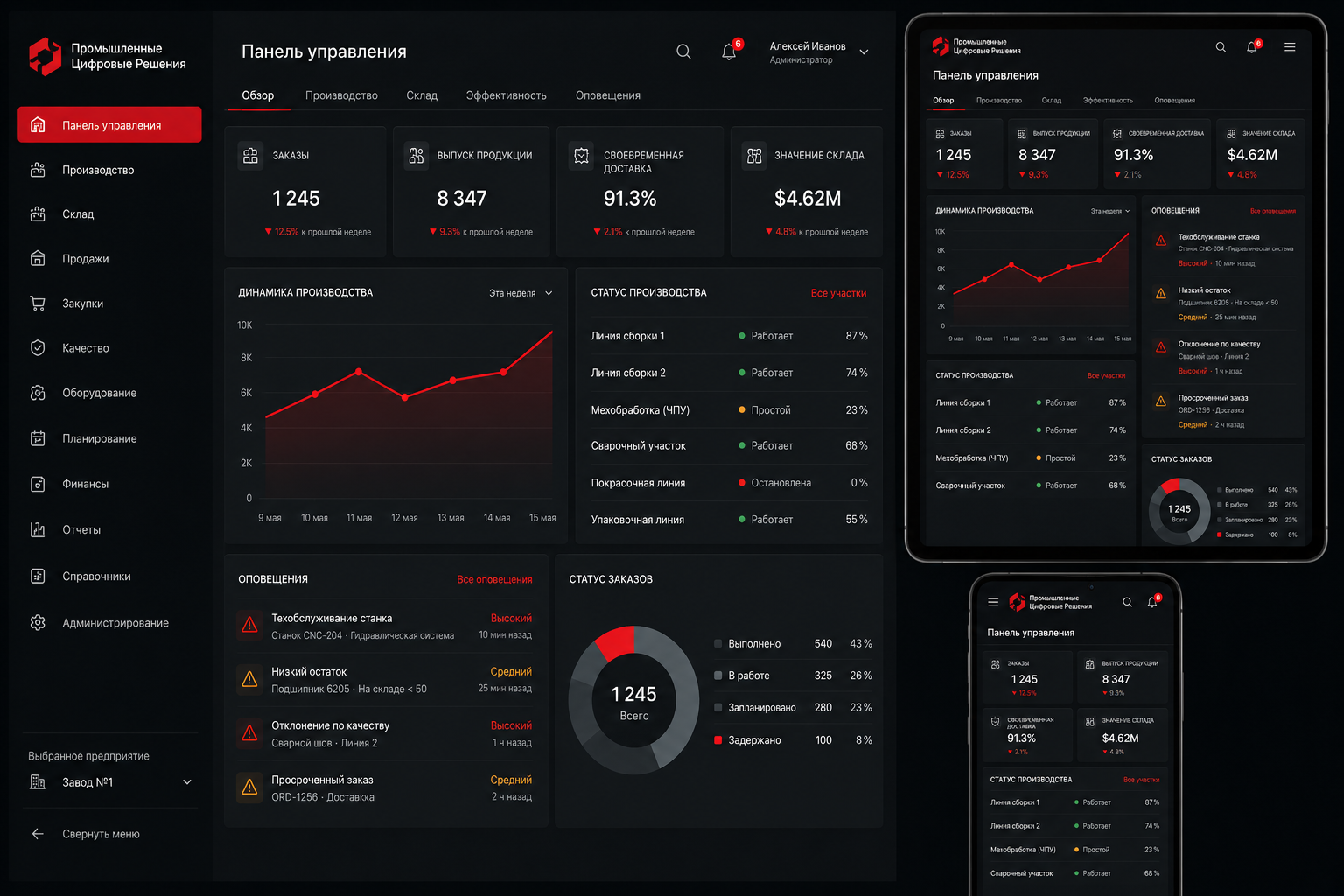Click the company logo in sidebar
This screenshot has width=1344, height=896.
(x=45, y=56)
